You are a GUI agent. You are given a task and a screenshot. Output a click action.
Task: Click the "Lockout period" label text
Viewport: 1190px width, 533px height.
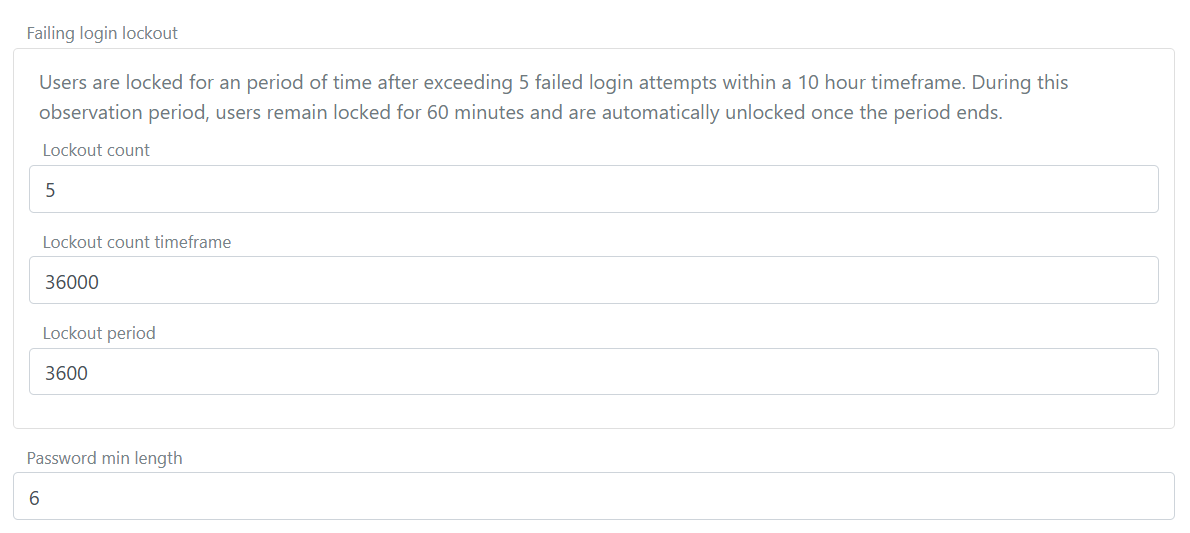click(99, 333)
